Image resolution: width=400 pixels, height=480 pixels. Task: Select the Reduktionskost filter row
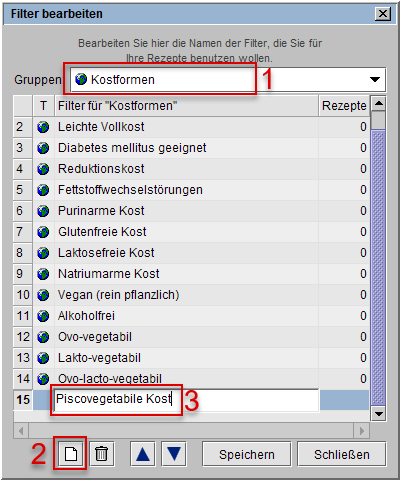[x=191, y=169]
